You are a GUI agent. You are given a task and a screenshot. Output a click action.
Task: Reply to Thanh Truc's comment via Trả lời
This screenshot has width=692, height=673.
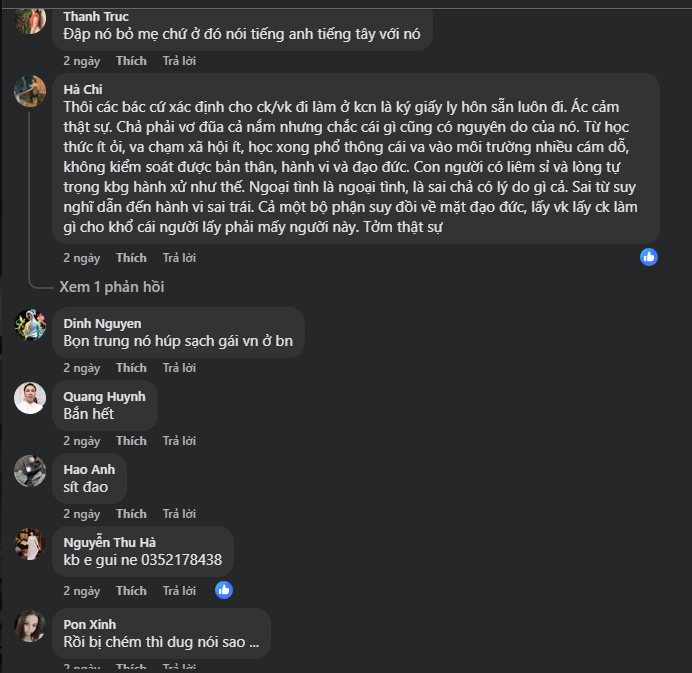point(179,61)
